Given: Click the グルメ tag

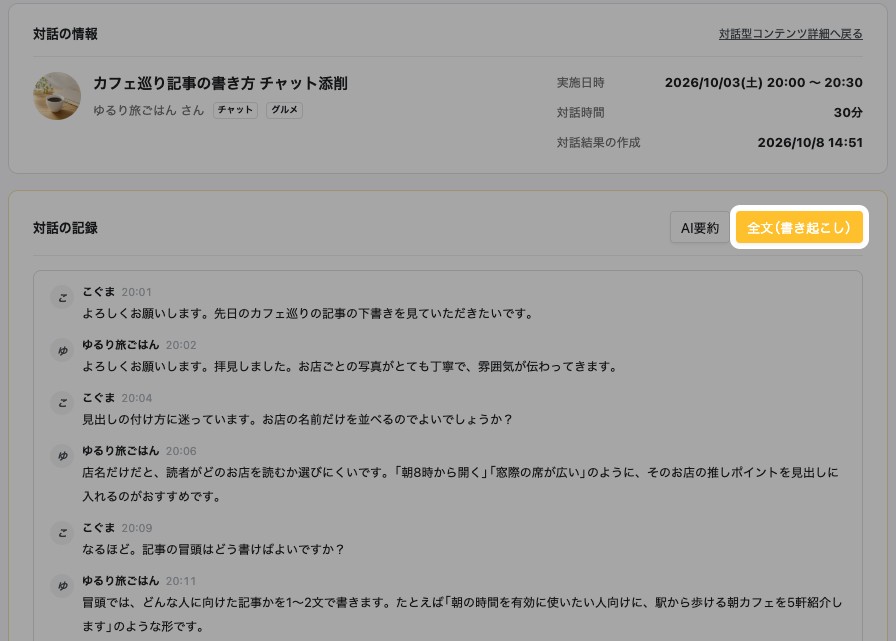Looking at the screenshot, I should [284, 110].
